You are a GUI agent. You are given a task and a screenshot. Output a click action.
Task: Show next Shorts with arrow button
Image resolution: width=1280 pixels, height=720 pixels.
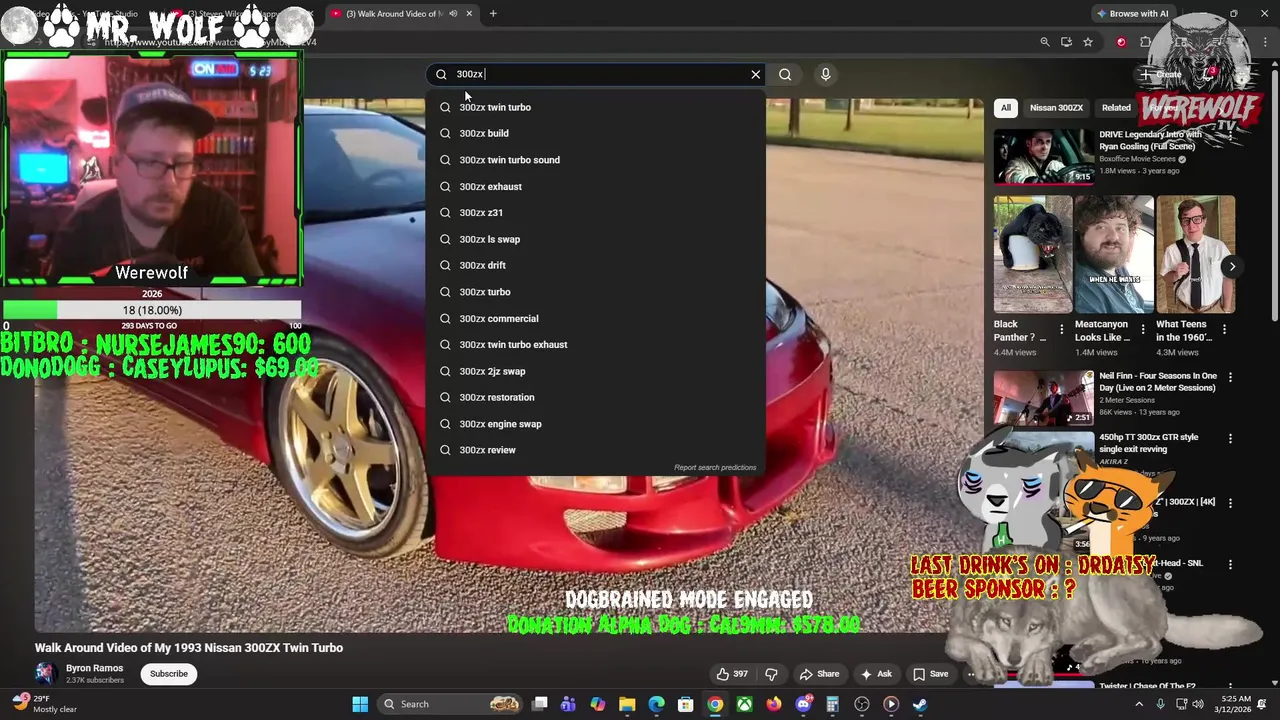[x=1232, y=266]
